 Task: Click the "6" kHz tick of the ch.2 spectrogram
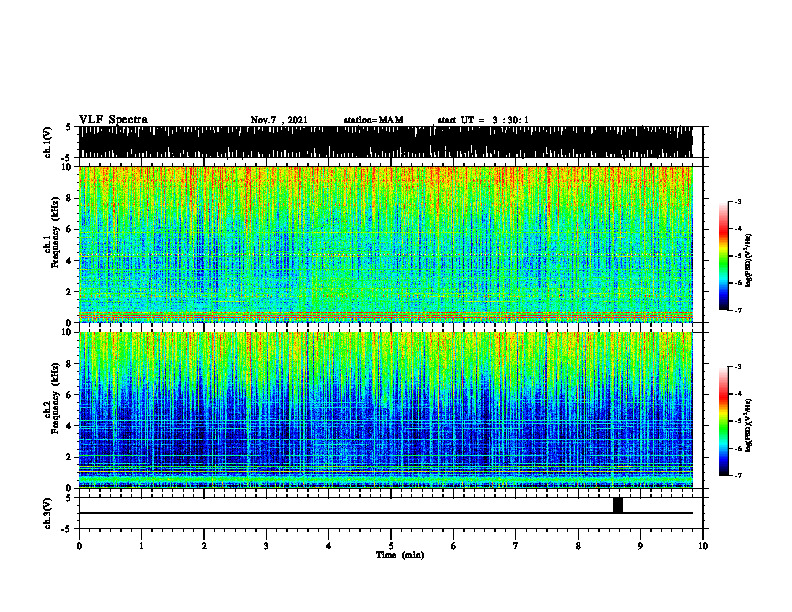tap(71, 395)
